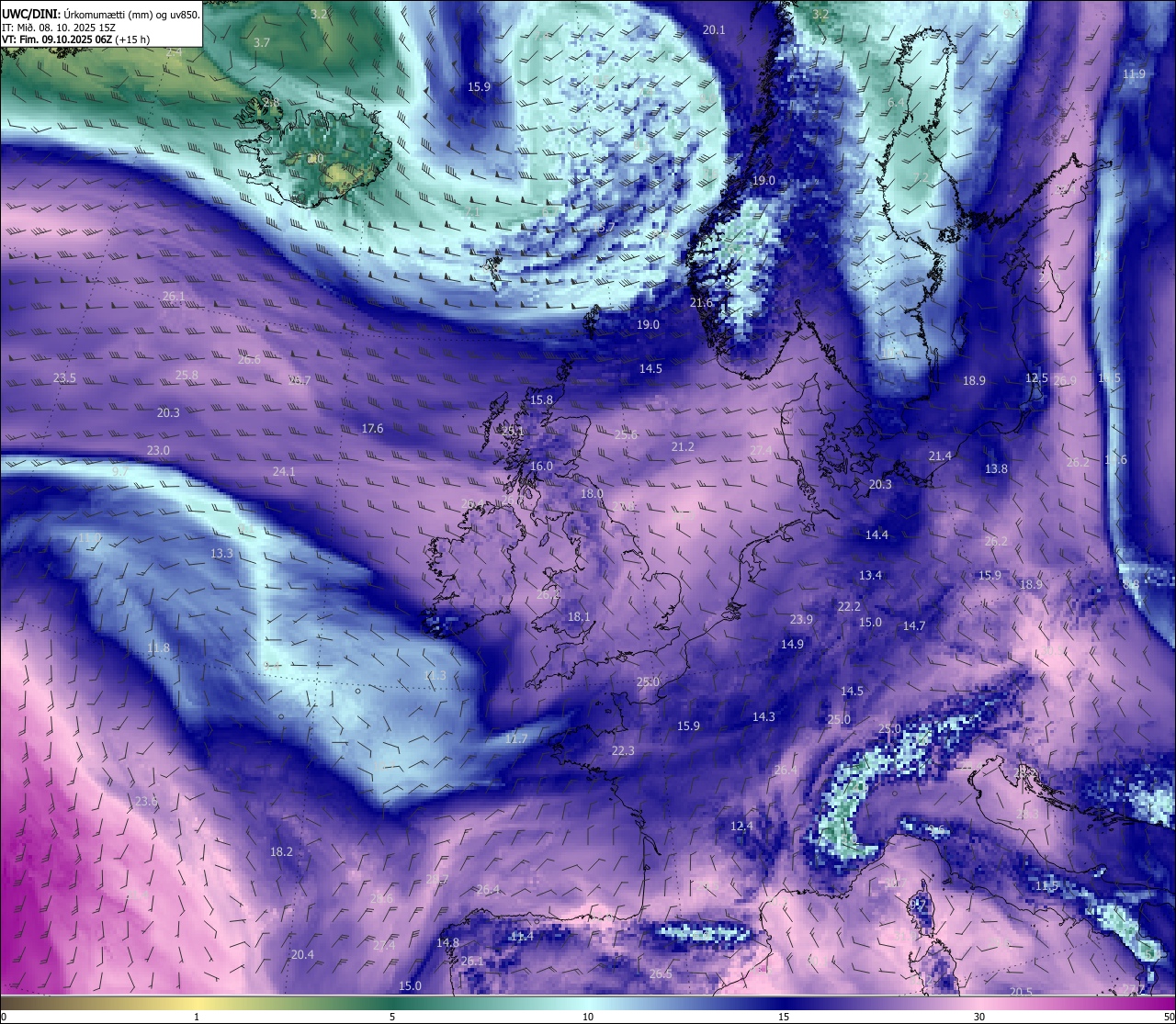The image size is (1176, 1024).
Task: Click the 14.7 value label
Action: 913,625
